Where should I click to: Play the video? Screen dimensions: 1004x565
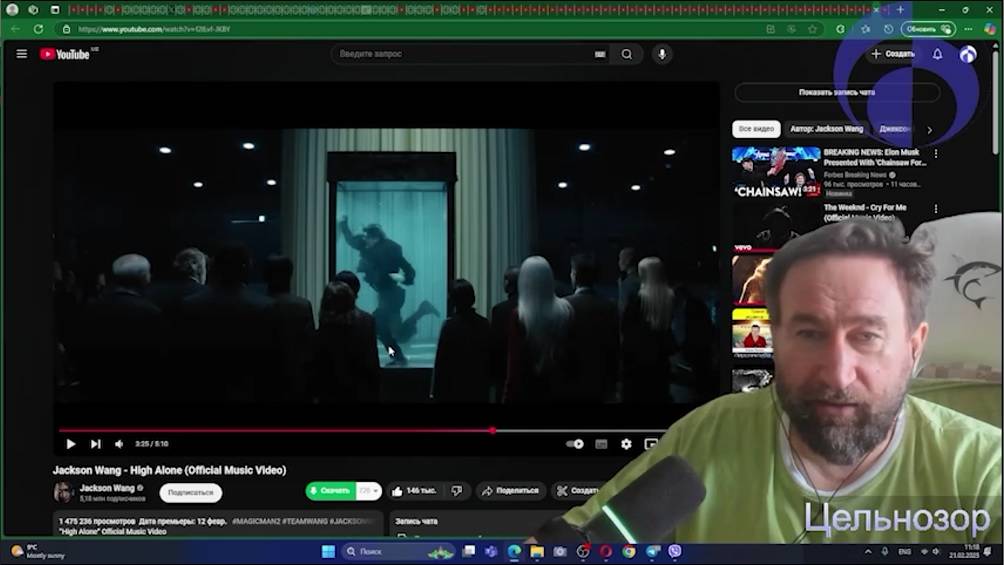(70, 444)
